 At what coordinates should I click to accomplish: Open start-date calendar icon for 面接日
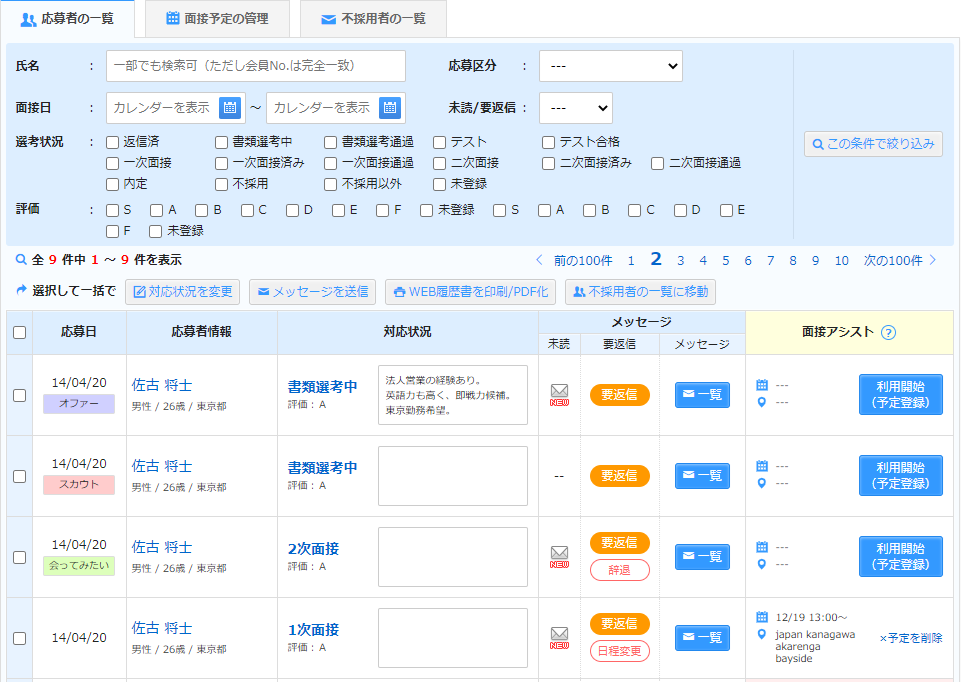pyautogui.click(x=230, y=108)
